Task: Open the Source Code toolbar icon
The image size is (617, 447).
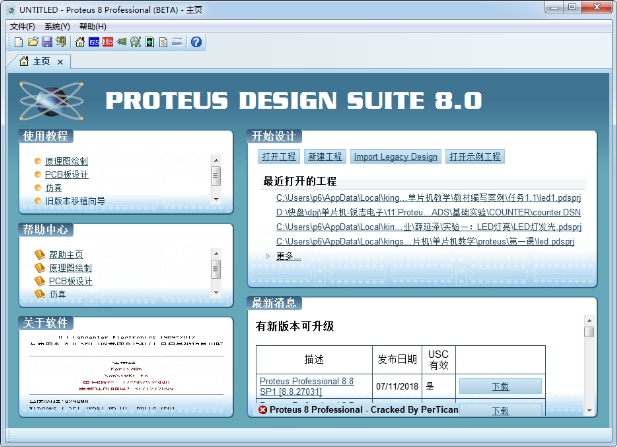Action: (x=177, y=42)
